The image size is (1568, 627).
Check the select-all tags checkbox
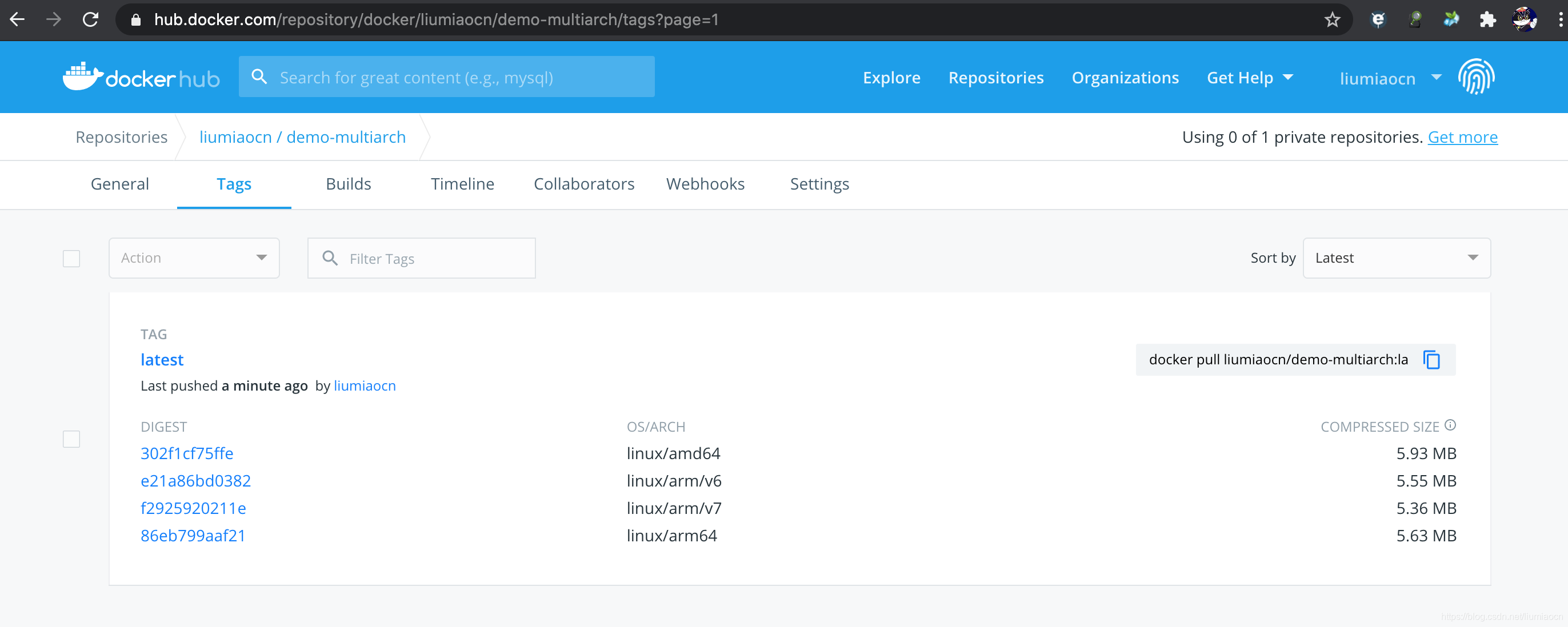(x=71, y=259)
